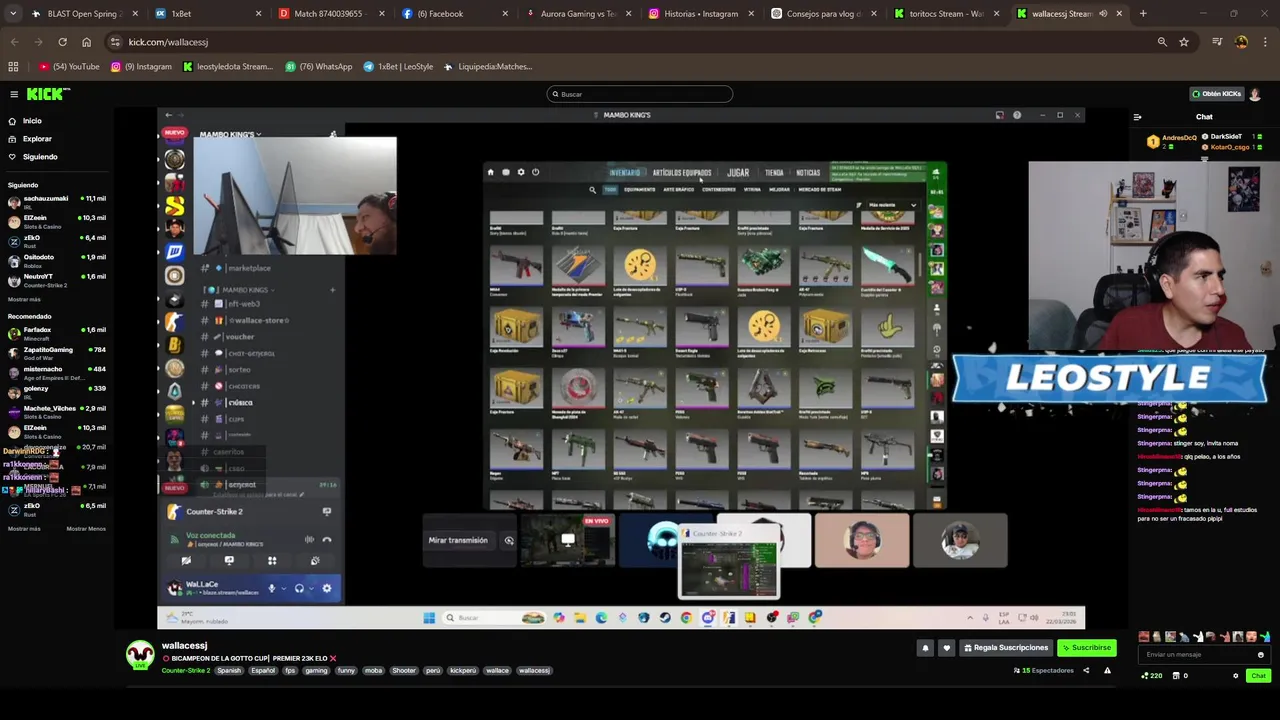The width and height of the screenshot is (1280, 720).
Task: Open golenzy IRL channel
Action: pos(56,391)
